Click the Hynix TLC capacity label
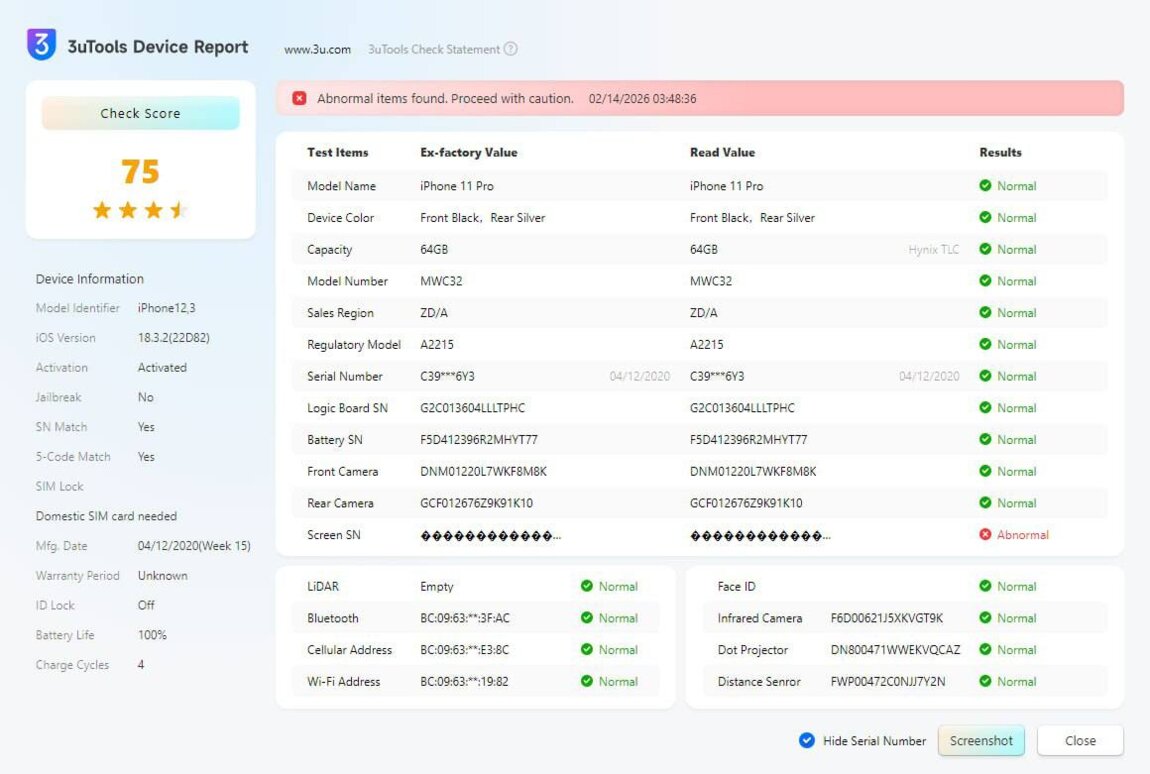Image resolution: width=1150 pixels, height=774 pixels. [x=933, y=250]
